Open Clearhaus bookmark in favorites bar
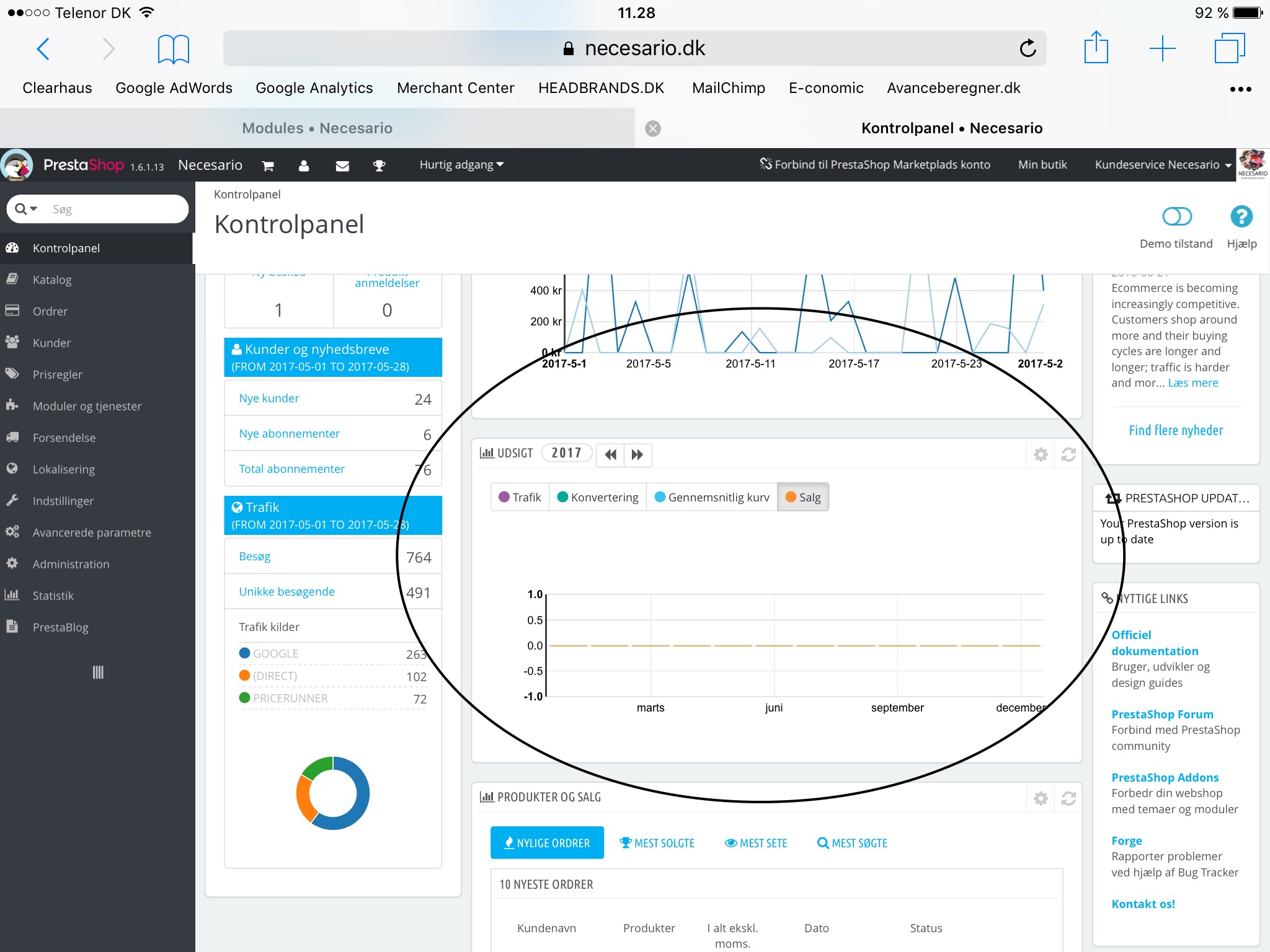Screen dimensions: 1270x952 pos(57,88)
